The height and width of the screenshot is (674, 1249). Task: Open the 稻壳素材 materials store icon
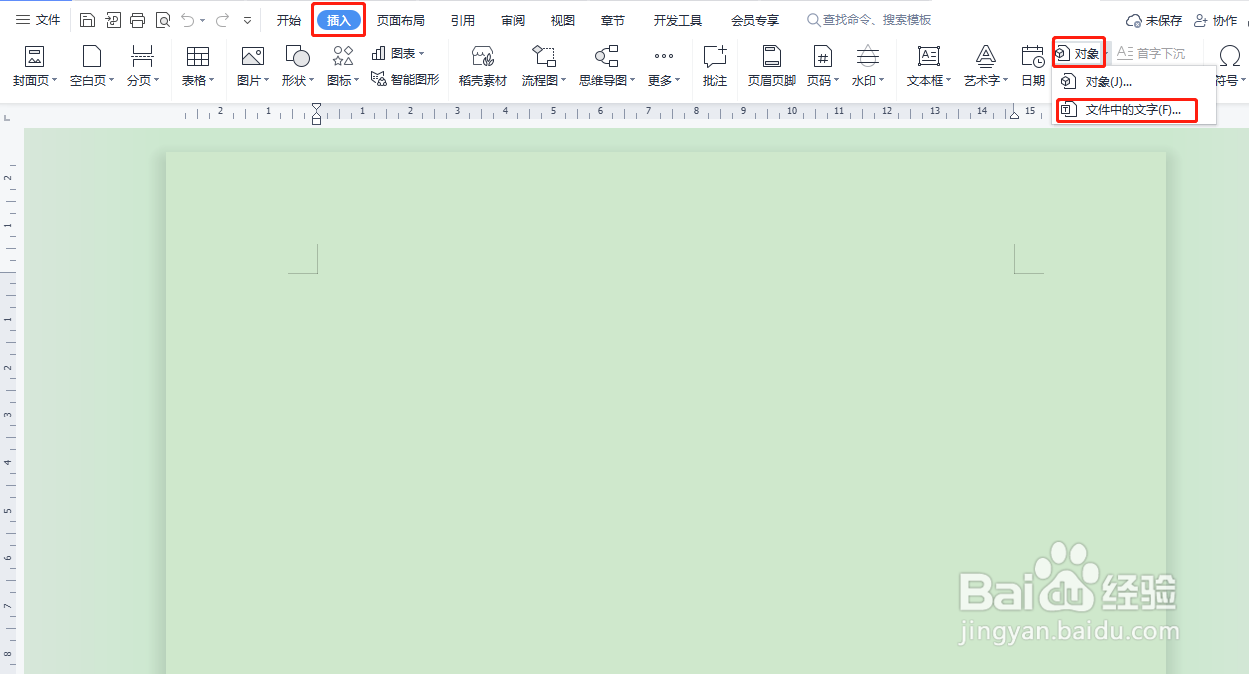[483, 56]
